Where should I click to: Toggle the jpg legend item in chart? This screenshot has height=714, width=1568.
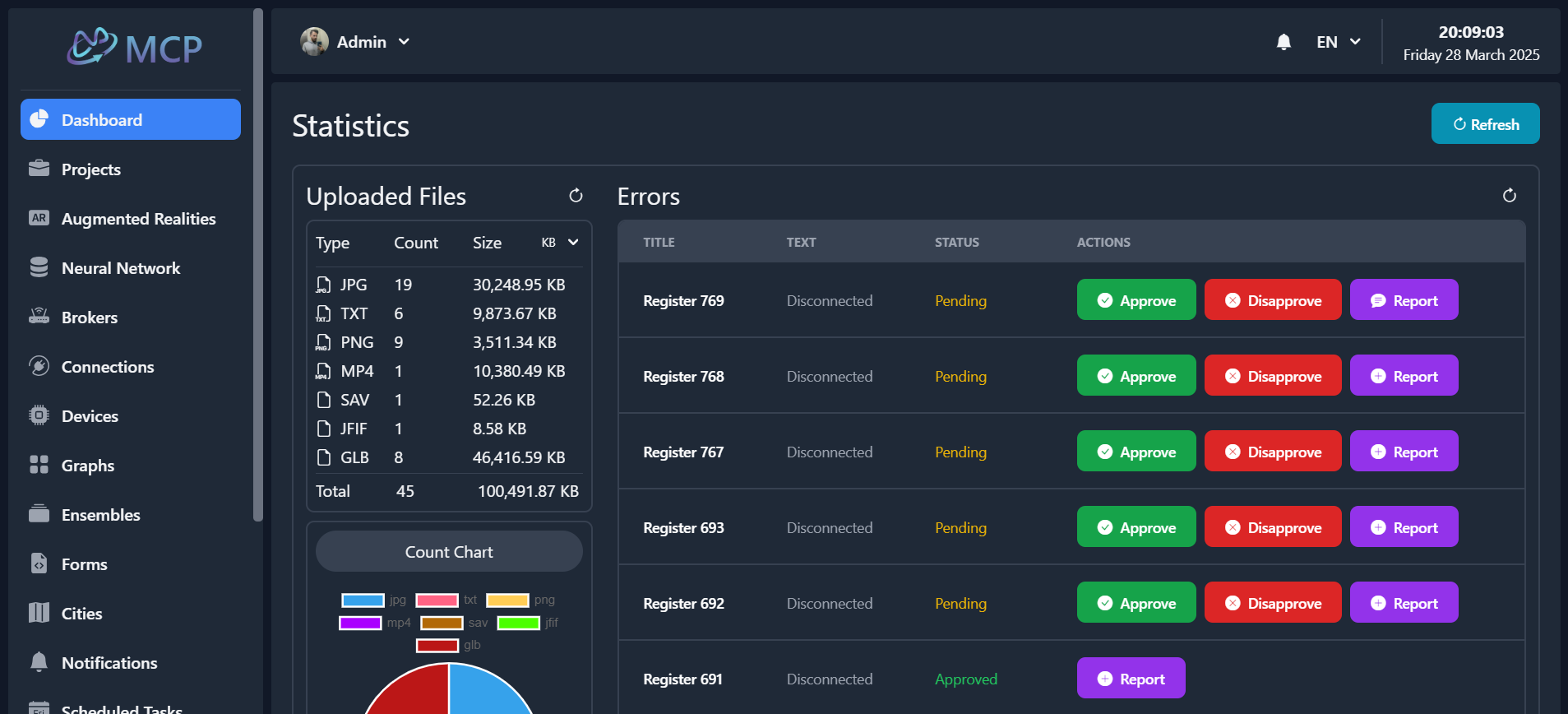coord(373,600)
